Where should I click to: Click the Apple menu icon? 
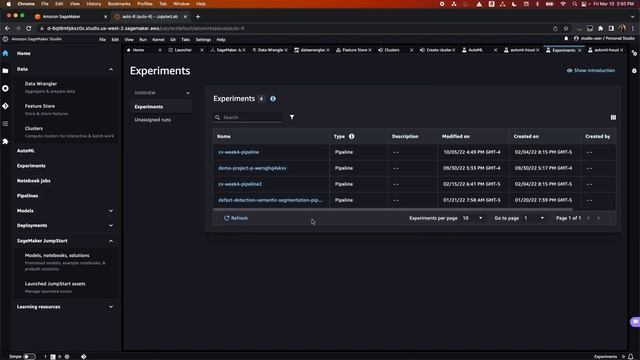(x=8, y=4)
